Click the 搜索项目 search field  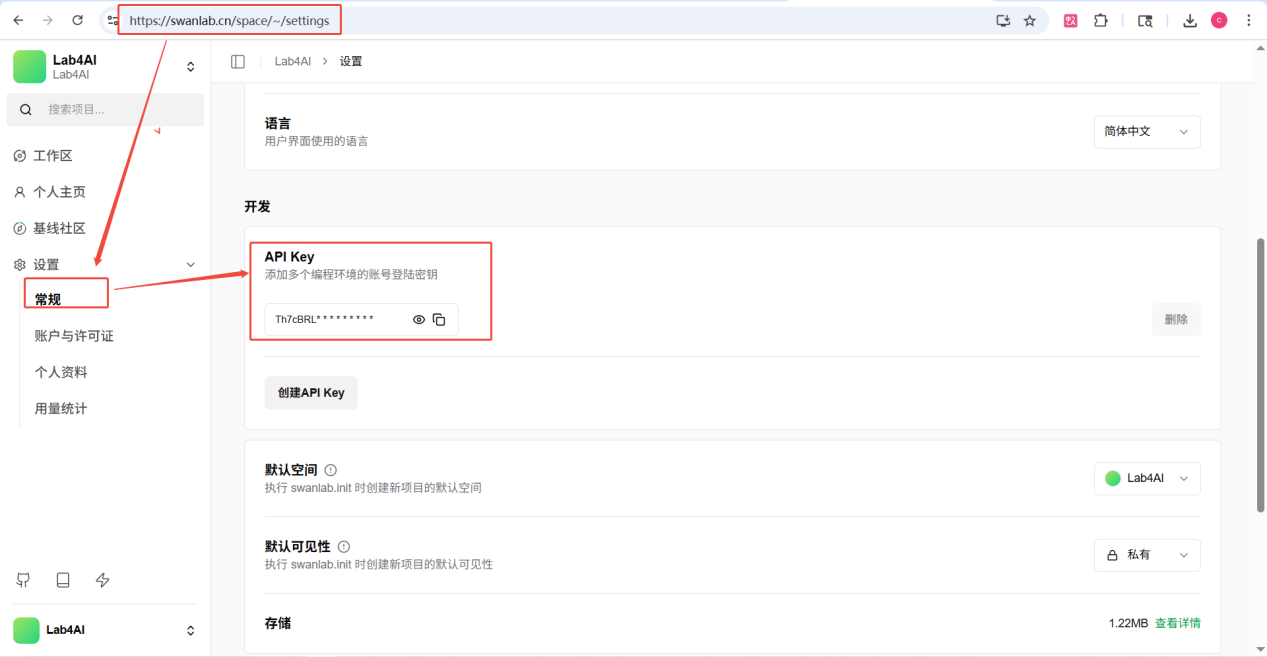click(x=105, y=110)
